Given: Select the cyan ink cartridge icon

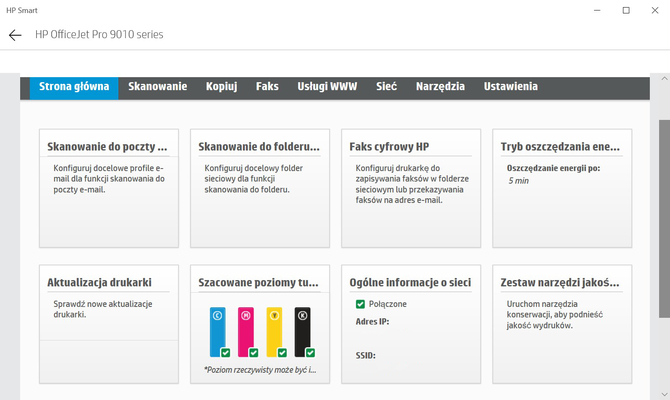Looking at the screenshot, I should click(217, 332).
